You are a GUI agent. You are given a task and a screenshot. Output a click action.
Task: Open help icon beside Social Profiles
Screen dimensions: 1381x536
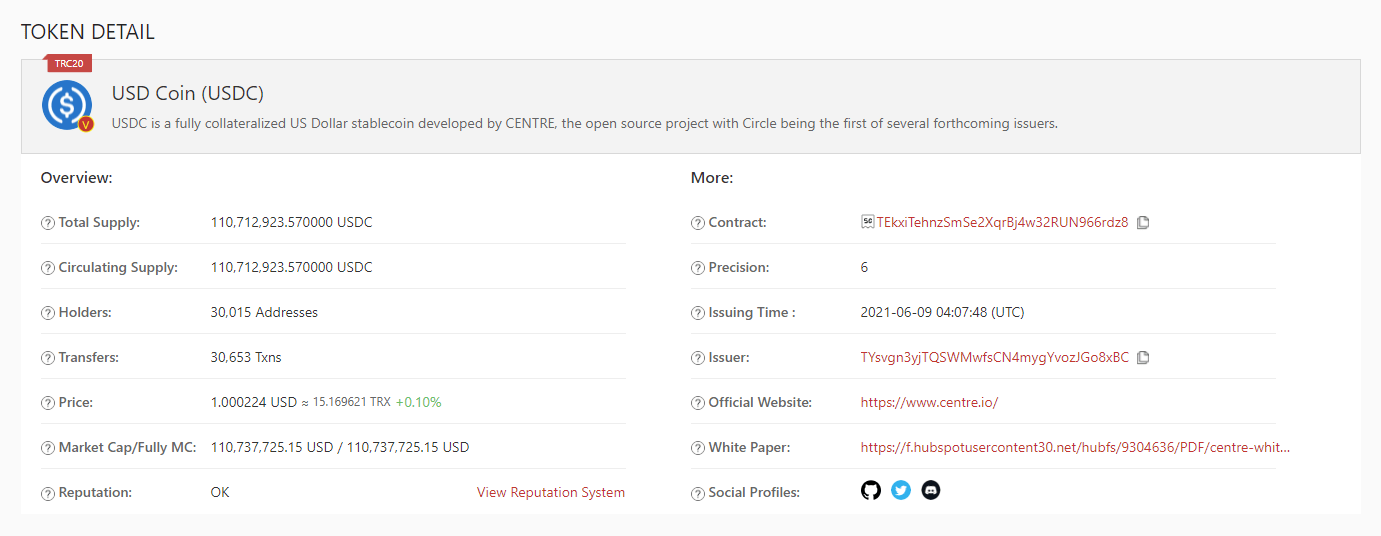697,493
